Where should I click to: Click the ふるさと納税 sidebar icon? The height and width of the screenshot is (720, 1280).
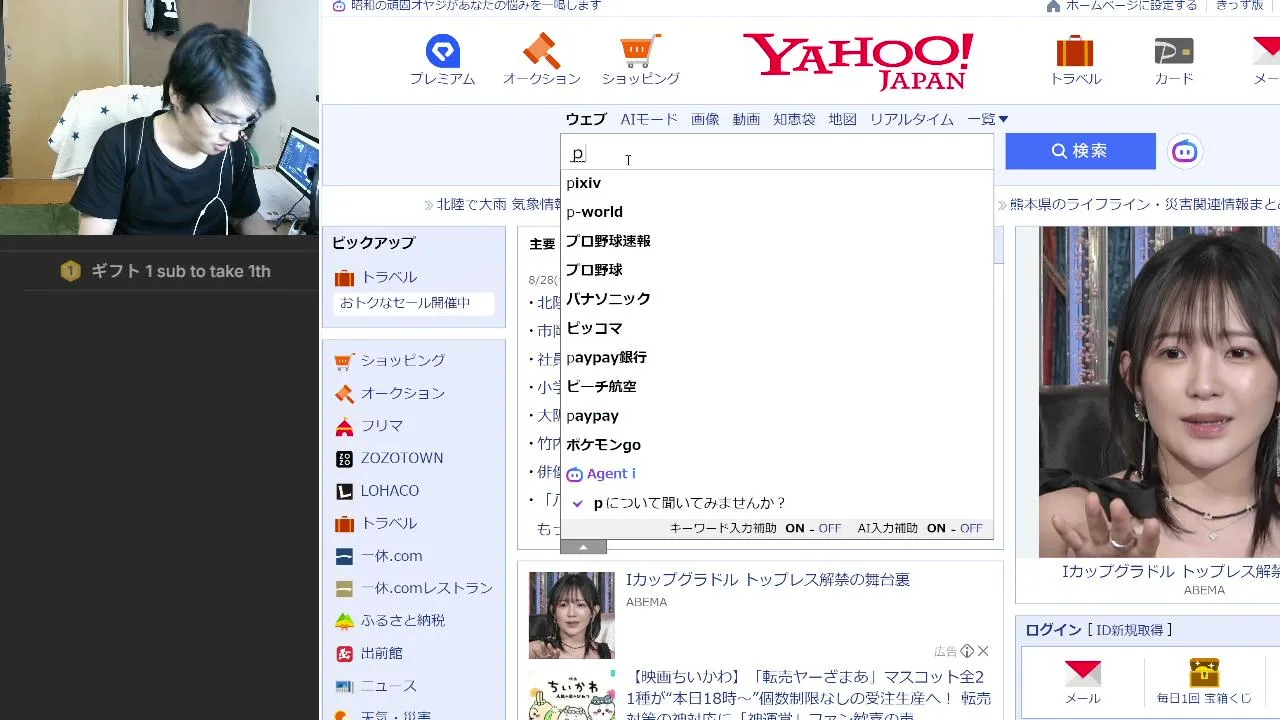345,621
